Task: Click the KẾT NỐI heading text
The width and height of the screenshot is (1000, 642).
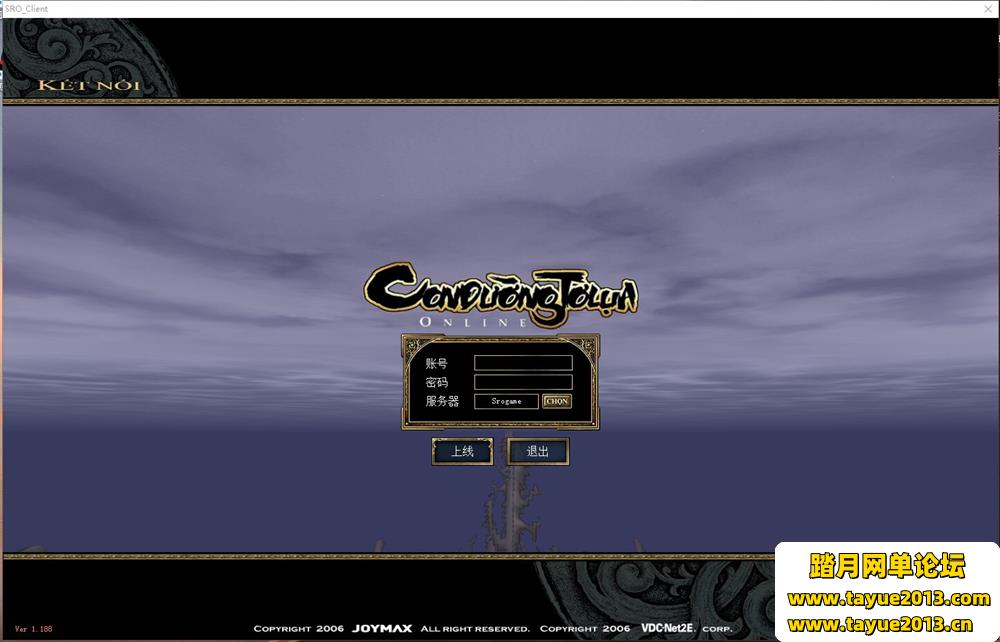Action: pos(89,85)
